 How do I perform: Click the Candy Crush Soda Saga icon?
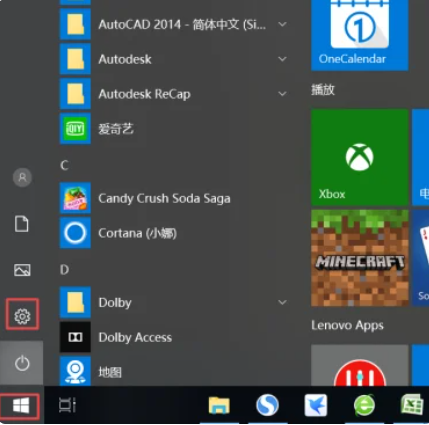75,198
